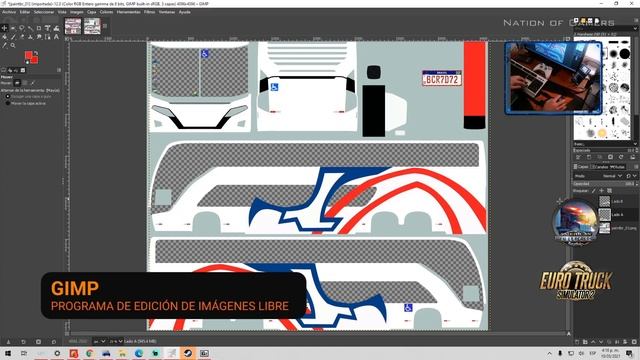Viewport: 640px width, 360px height.
Task: Select the Crop tool
Action: (x=39, y=28)
